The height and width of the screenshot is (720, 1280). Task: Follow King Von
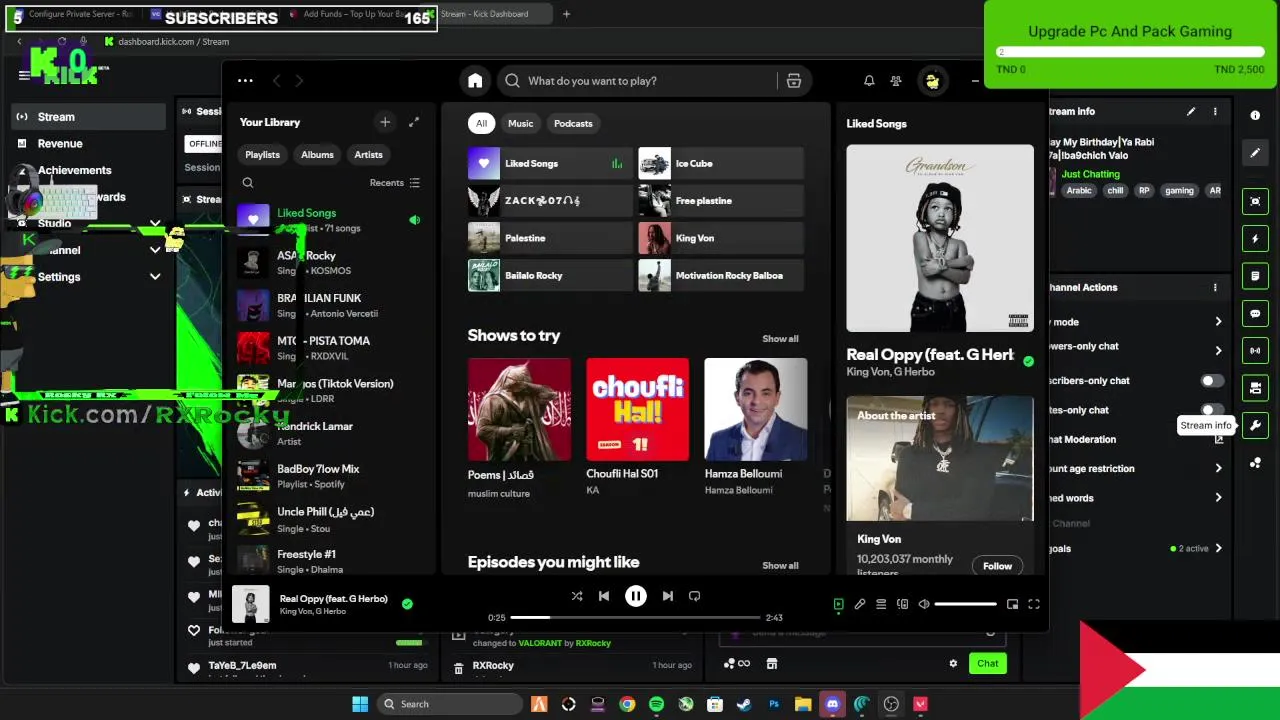(997, 566)
